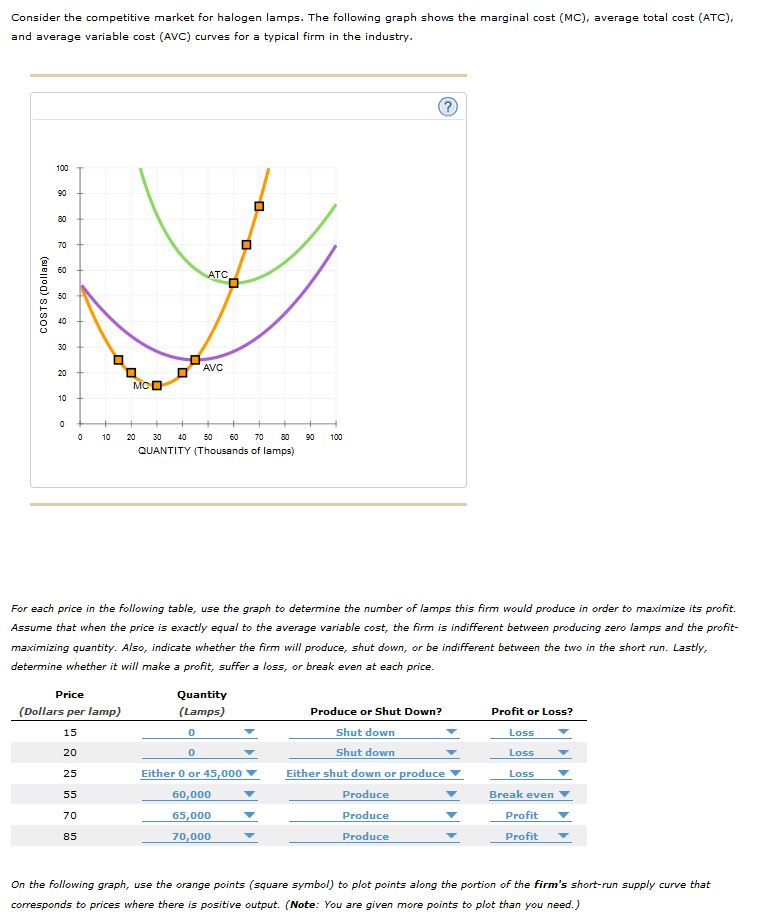This screenshot has height=919, width=781.
Task: Open the Loss dropdown for price 20
Action: (x=531, y=753)
